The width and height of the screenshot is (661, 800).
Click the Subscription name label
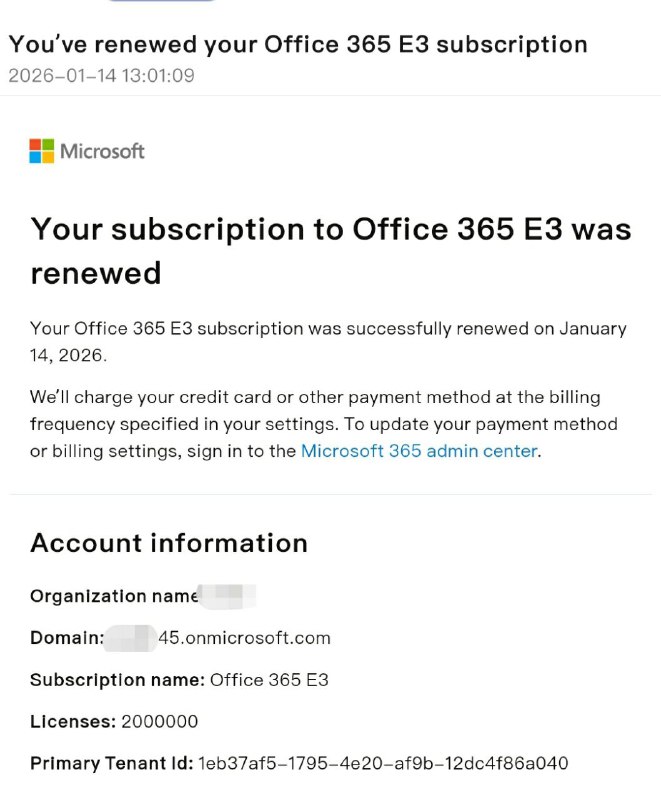(x=117, y=680)
